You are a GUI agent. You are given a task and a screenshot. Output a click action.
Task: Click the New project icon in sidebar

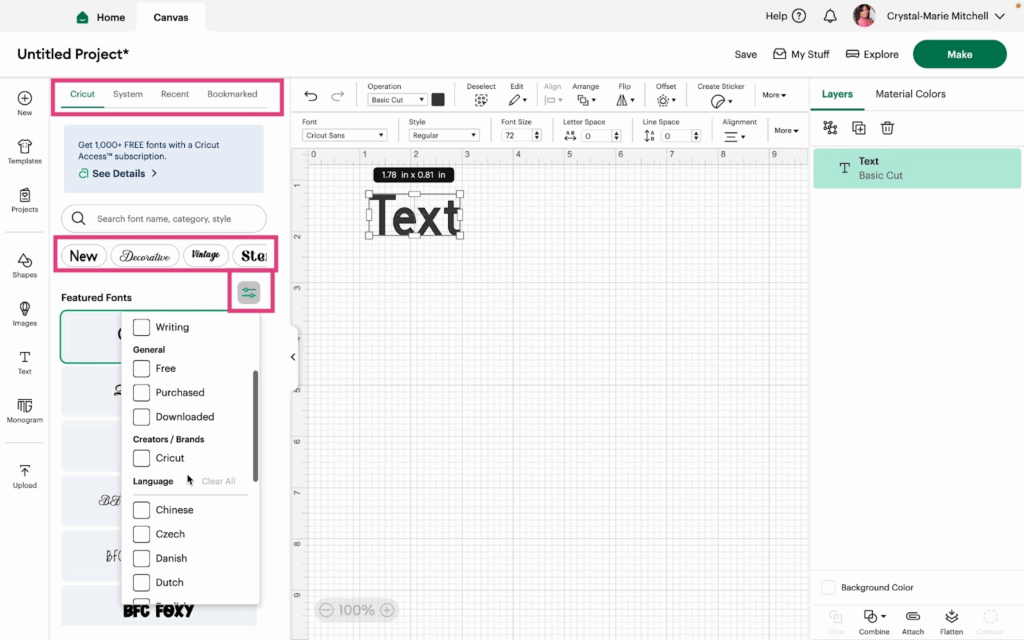point(25,99)
